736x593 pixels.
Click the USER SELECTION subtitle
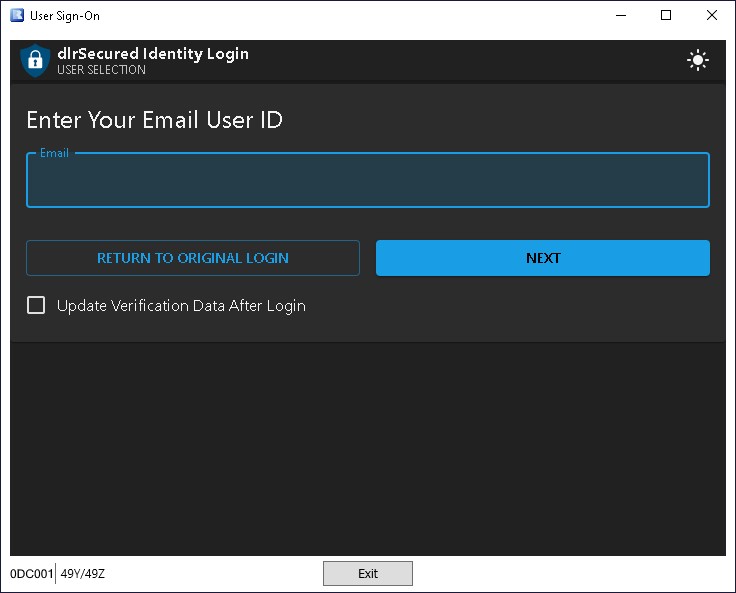101,70
